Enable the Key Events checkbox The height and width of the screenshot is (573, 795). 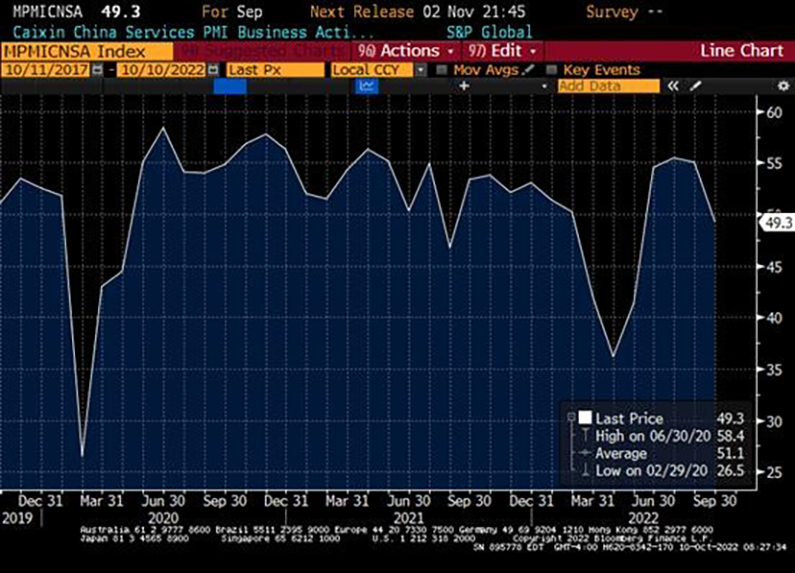pyautogui.click(x=551, y=69)
